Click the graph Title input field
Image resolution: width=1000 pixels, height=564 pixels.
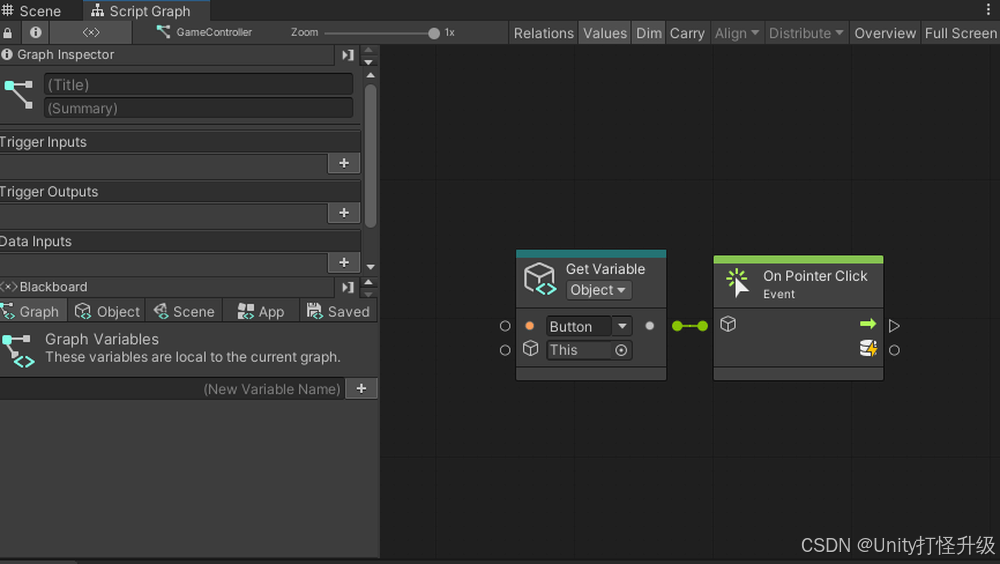(198, 84)
